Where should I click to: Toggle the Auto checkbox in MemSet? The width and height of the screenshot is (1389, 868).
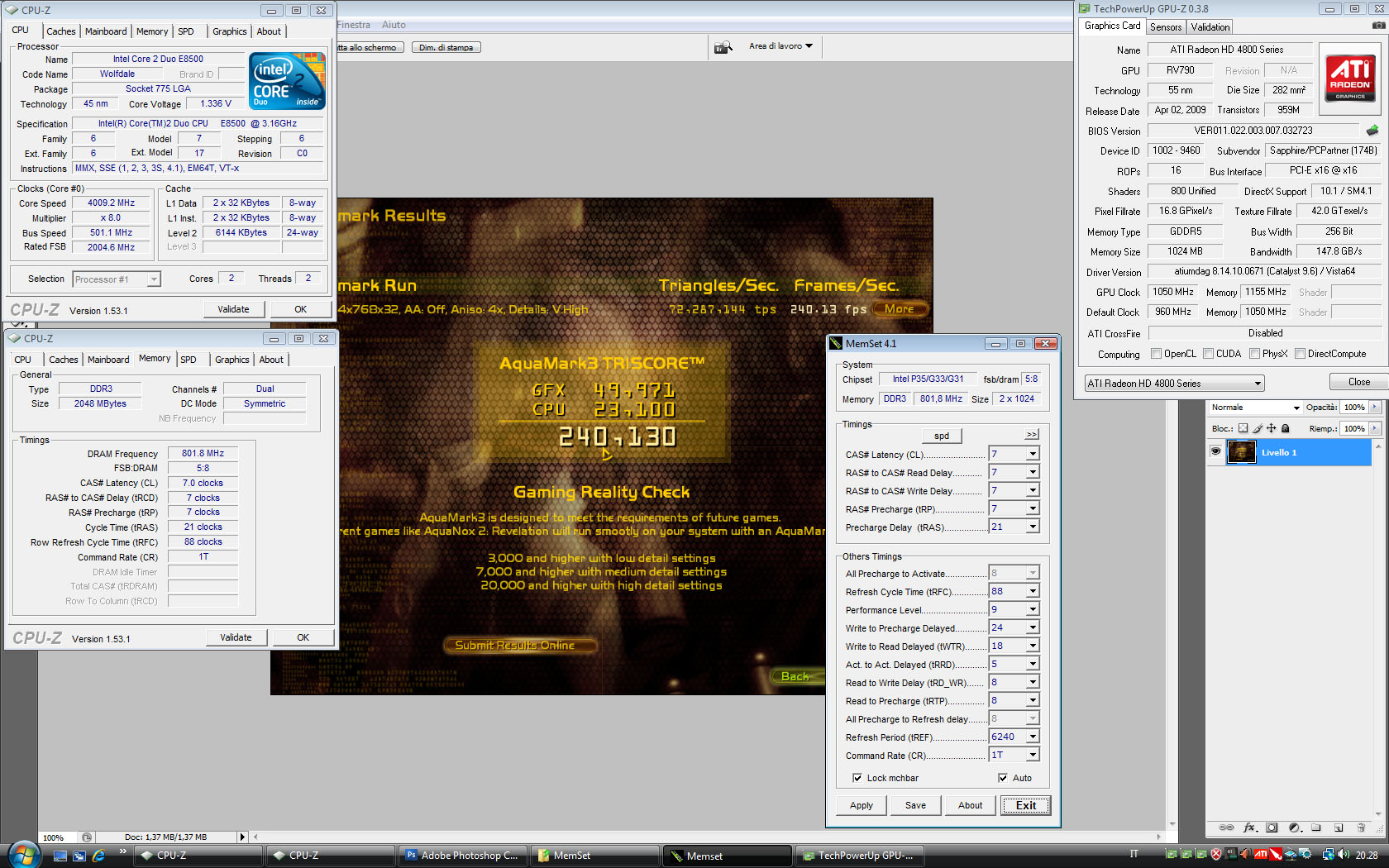(1003, 778)
